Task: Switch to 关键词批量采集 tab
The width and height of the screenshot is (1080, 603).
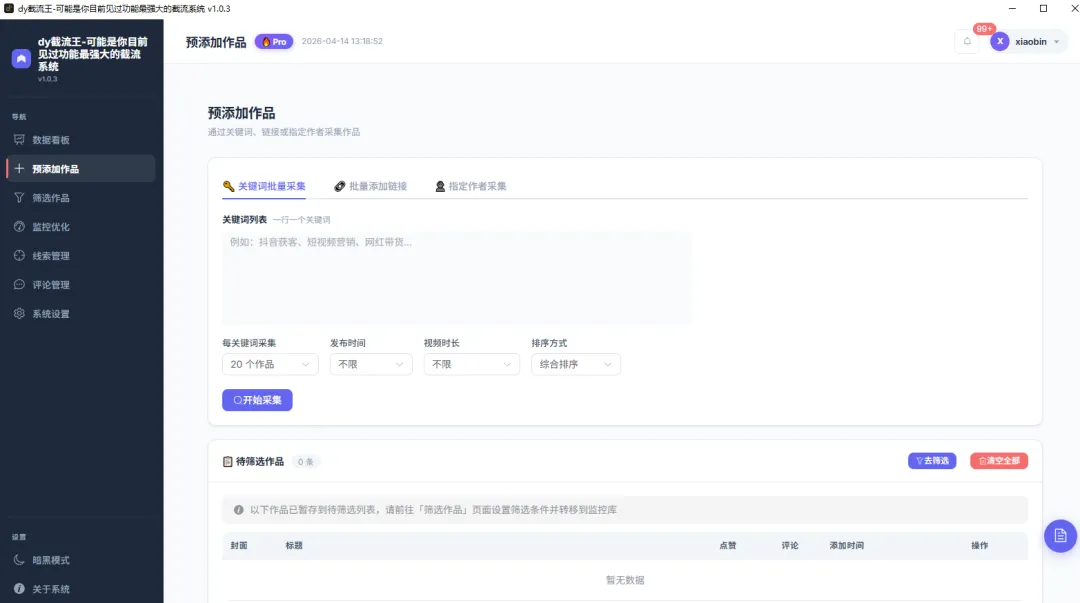Action: pyautogui.click(x=264, y=186)
